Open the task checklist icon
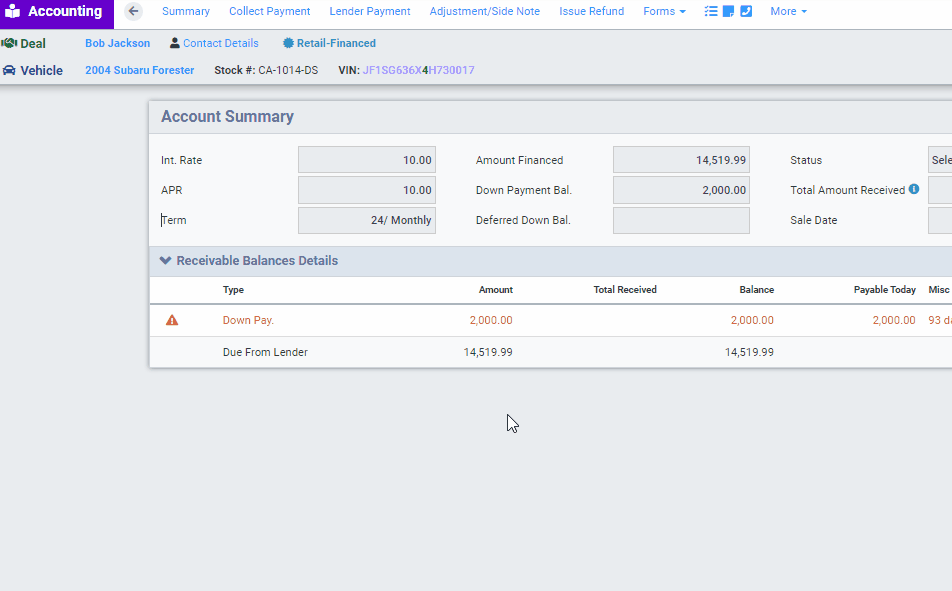This screenshot has width=952, height=591. (x=711, y=12)
